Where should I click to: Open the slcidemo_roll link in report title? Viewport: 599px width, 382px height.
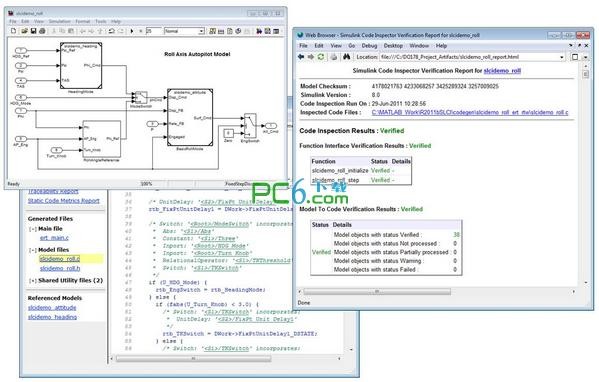pos(502,71)
